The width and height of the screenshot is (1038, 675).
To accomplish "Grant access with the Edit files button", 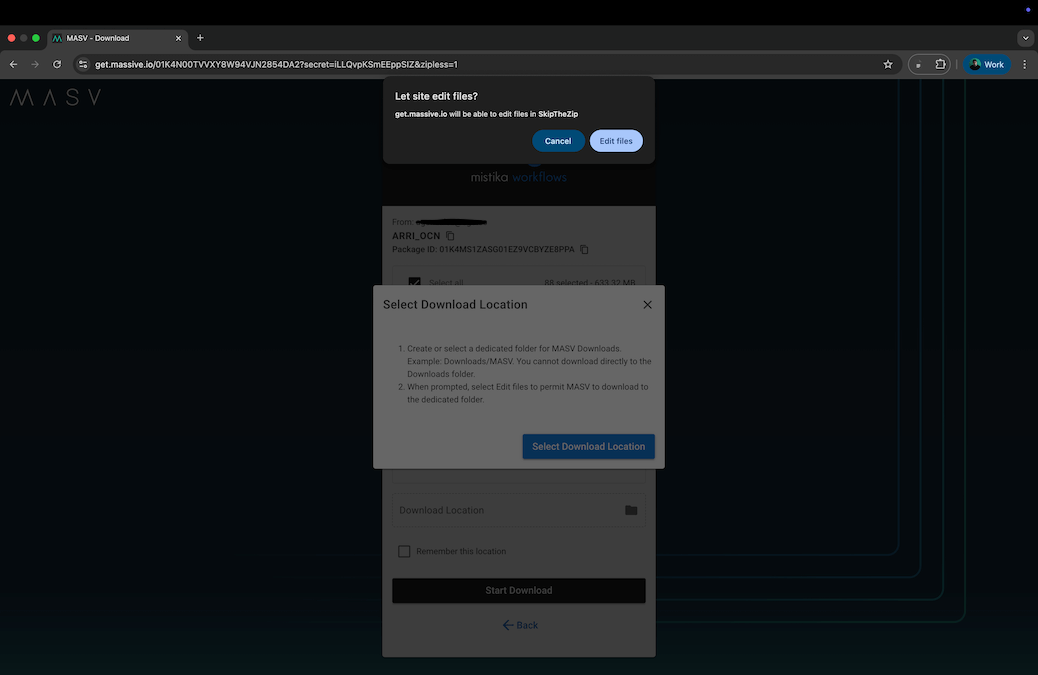I will [x=615, y=141].
